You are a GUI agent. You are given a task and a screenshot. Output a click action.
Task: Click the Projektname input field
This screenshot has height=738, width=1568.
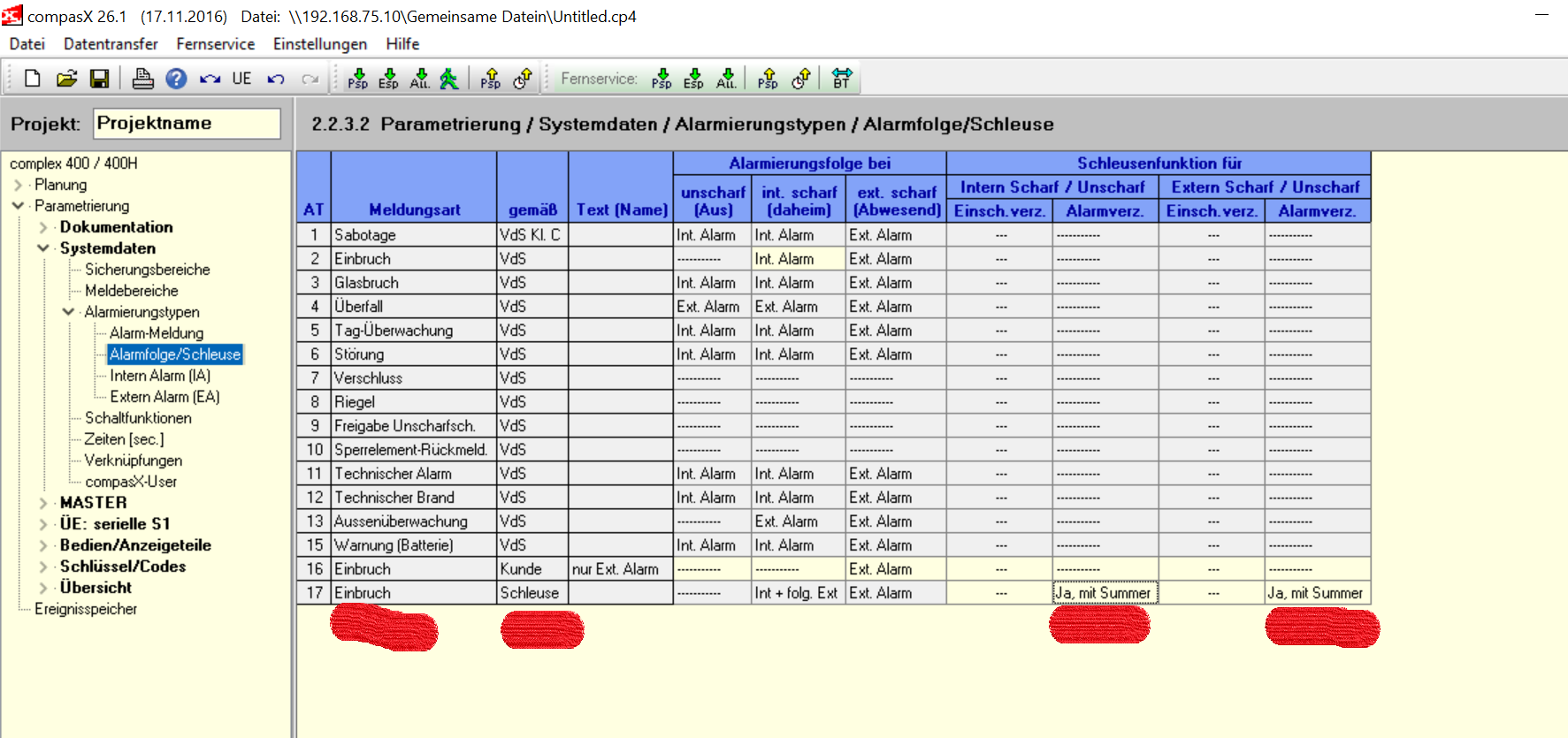point(187,124)
